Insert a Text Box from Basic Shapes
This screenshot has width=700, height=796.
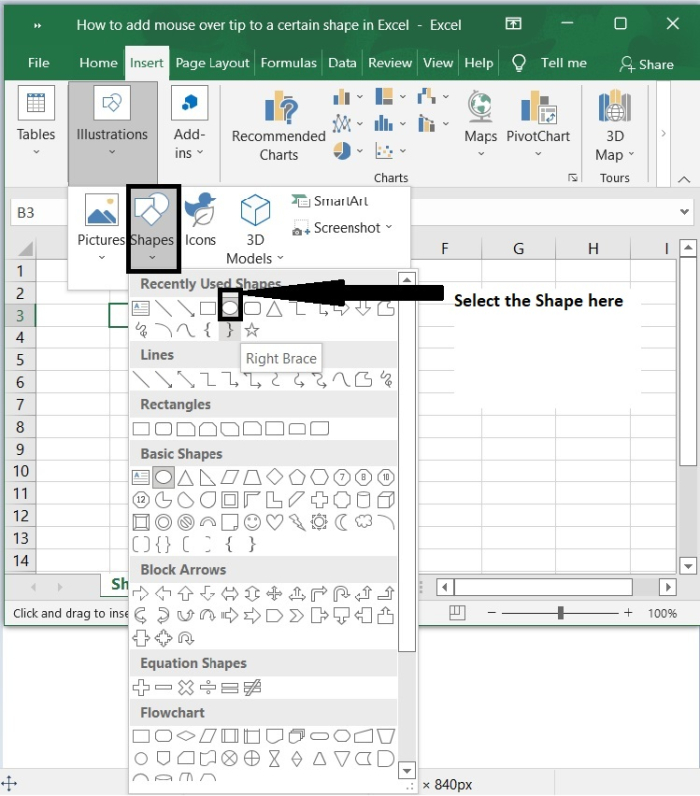(141, 477)
